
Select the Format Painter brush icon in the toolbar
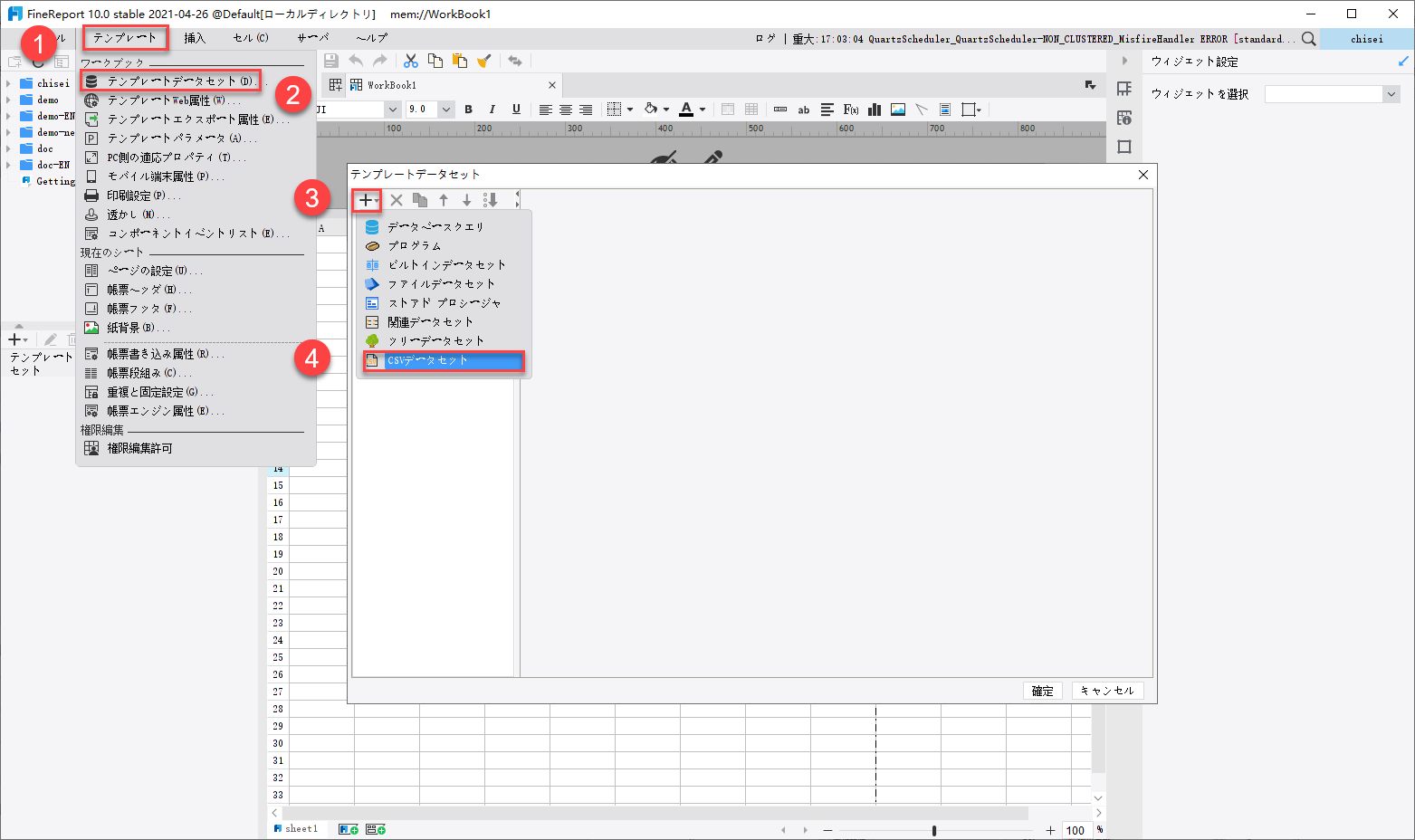[483, 60]
